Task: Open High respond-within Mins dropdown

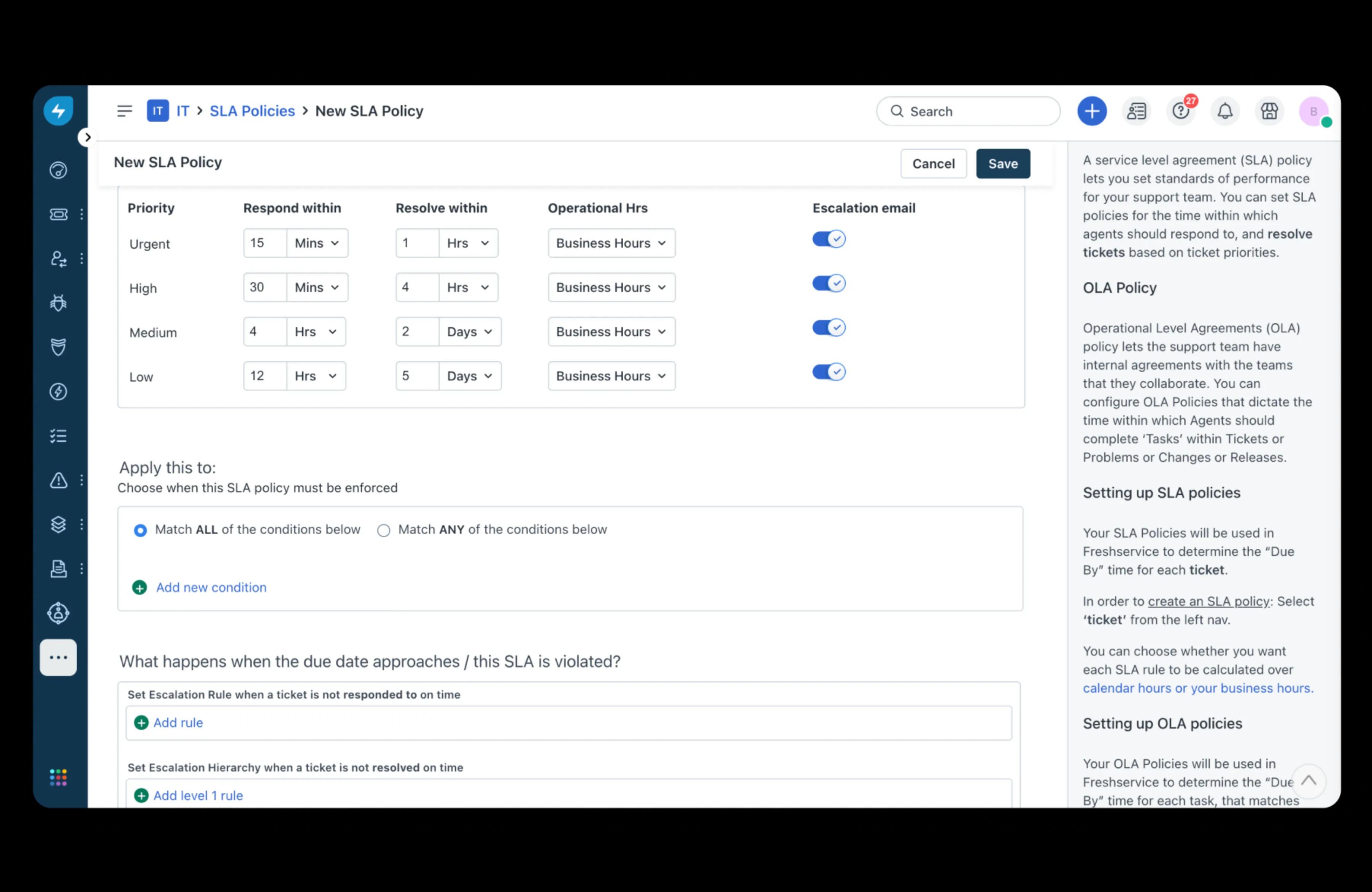Action: click(317, 287)
